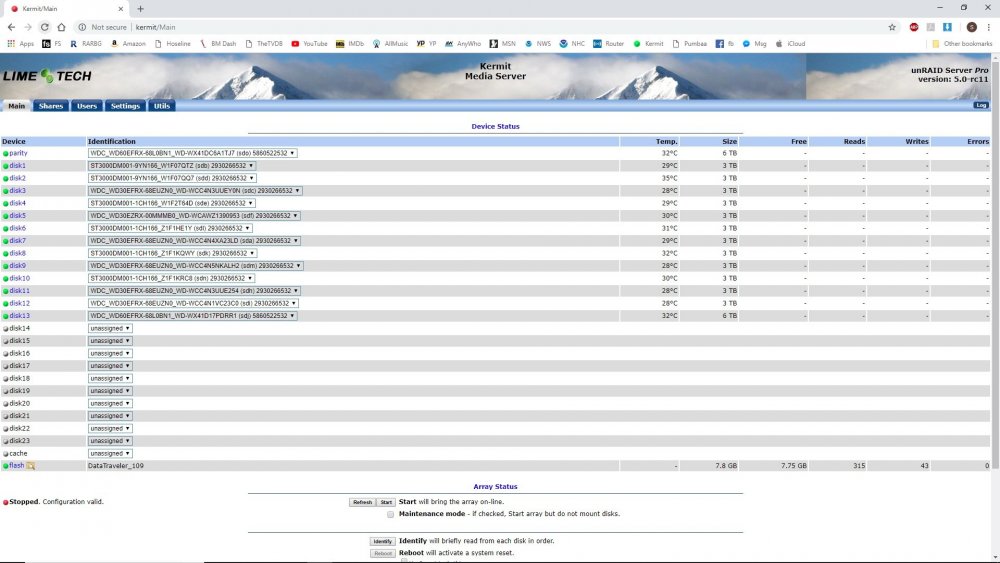This screenshot has height=563, width=1000.
Task: Open disk18 unassigned dropdown
Action: point(110,378)
